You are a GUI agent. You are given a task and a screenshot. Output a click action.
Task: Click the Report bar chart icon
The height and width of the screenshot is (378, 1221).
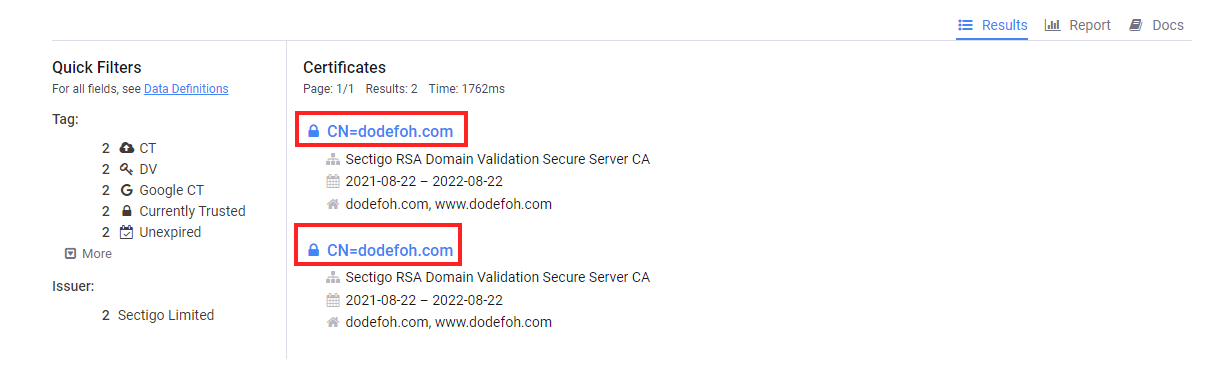[x=1052, y=25]
